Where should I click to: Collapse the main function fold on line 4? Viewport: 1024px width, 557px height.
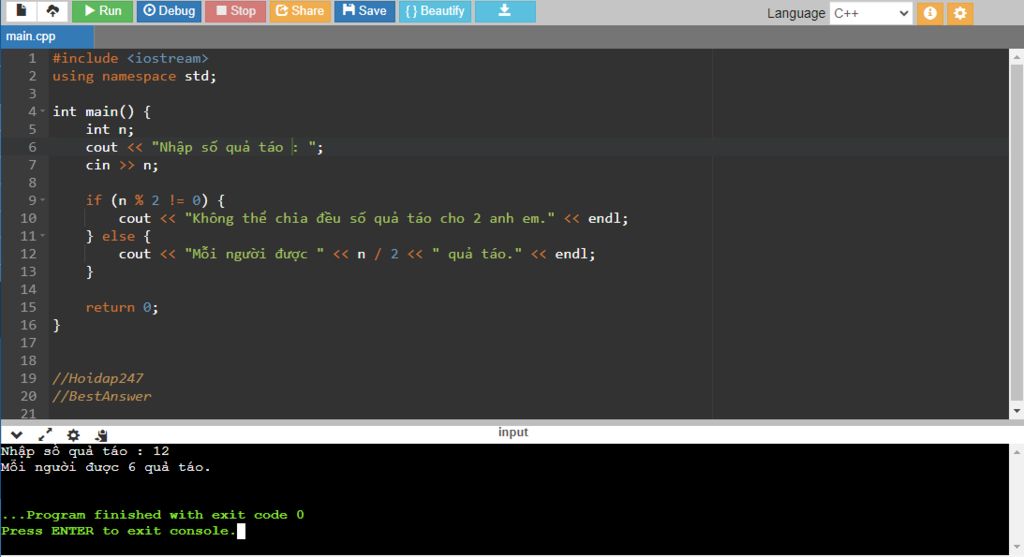point(43,111)
